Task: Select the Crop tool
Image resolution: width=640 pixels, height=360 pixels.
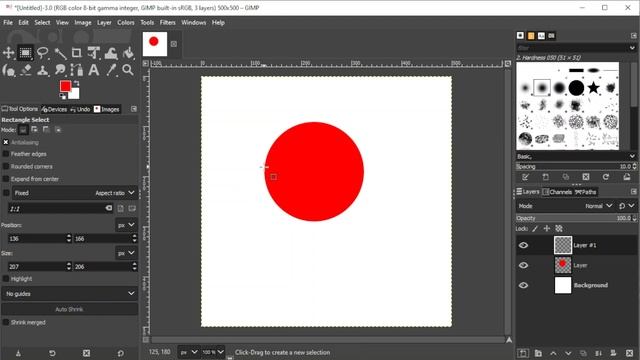Action: coord(76,53)
